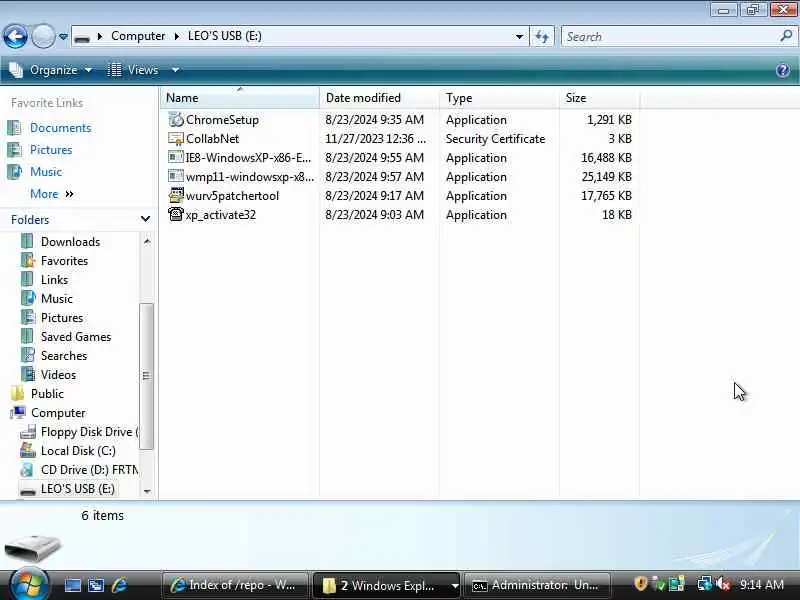Image resolution: width=800 pixels, height=600 pixels.
Task: Select the xp_activate32 telephone icon
Action: 176,214
